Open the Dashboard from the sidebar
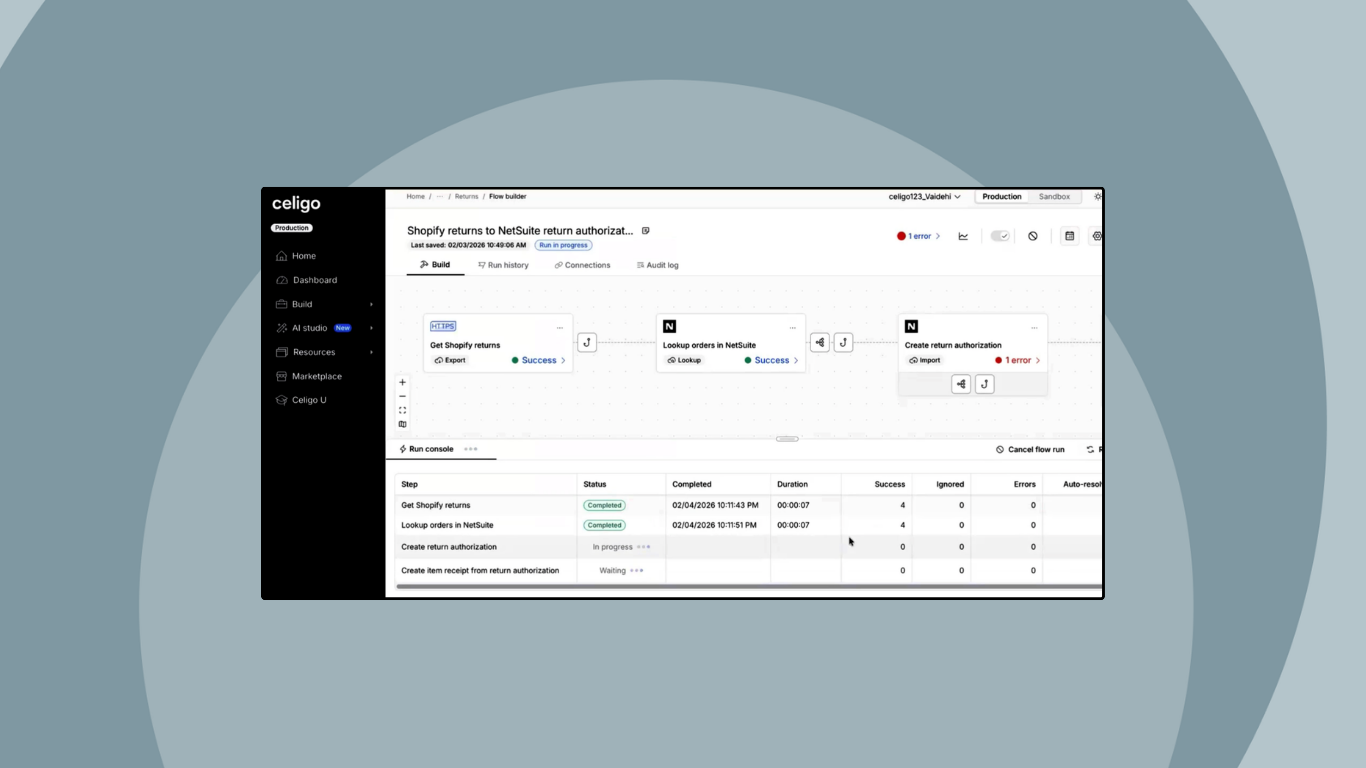 (314, 280)
